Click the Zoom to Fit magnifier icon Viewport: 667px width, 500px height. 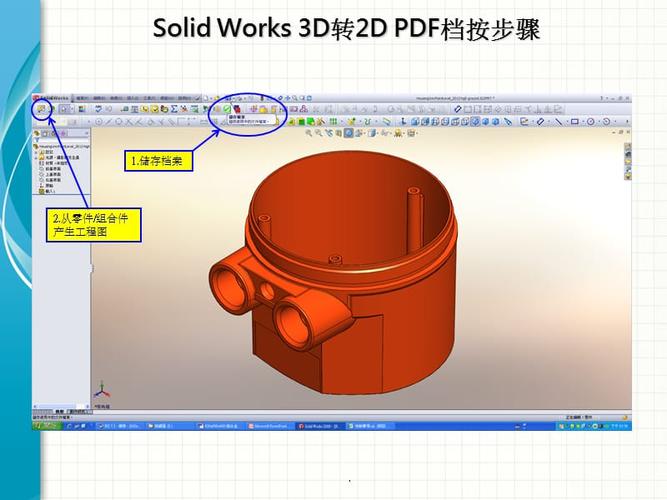[x=309, y=133]
